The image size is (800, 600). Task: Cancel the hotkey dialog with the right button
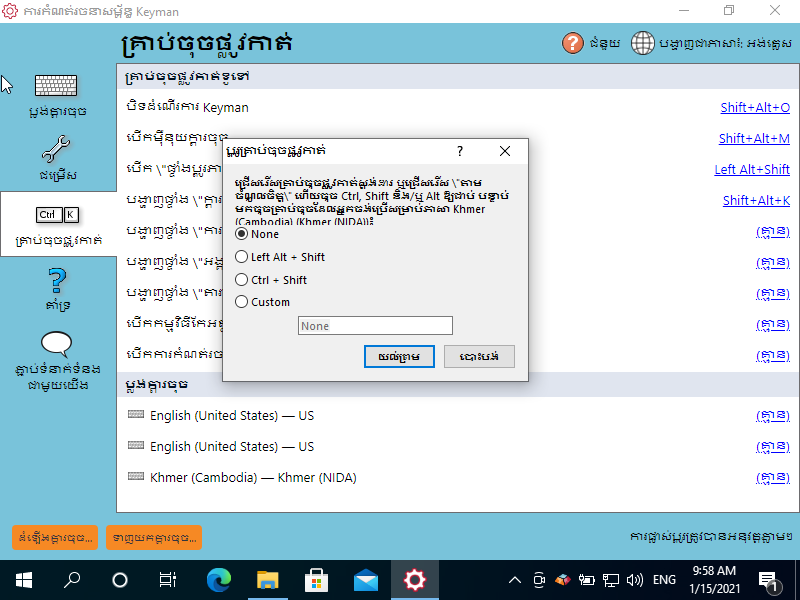pos(479,357)
